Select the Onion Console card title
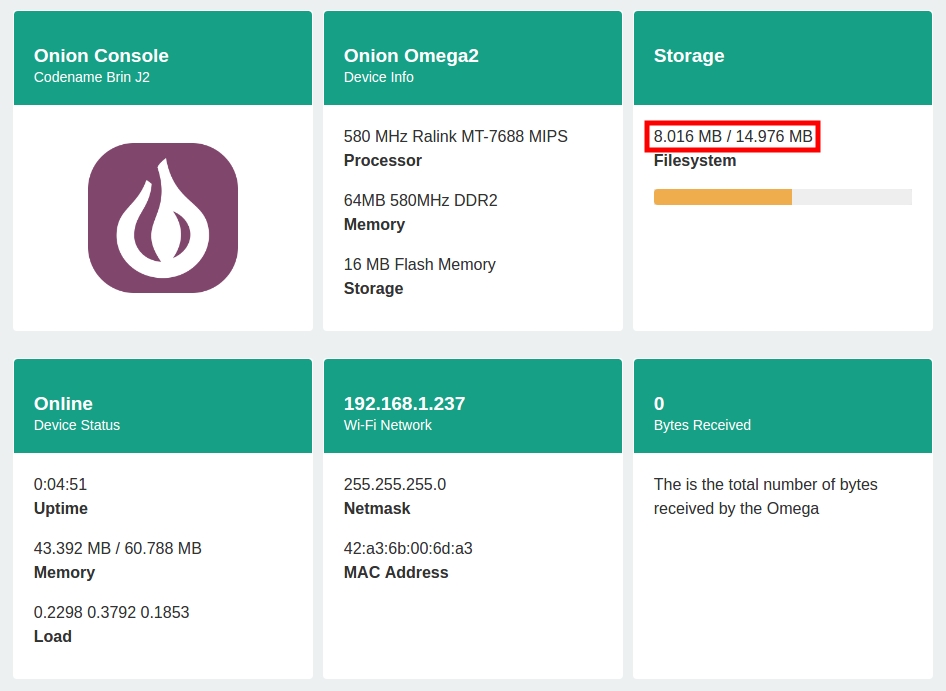Image resolution: width=946 pixels, height=691 pixels. pyautogui.click(x=101, y=56)
